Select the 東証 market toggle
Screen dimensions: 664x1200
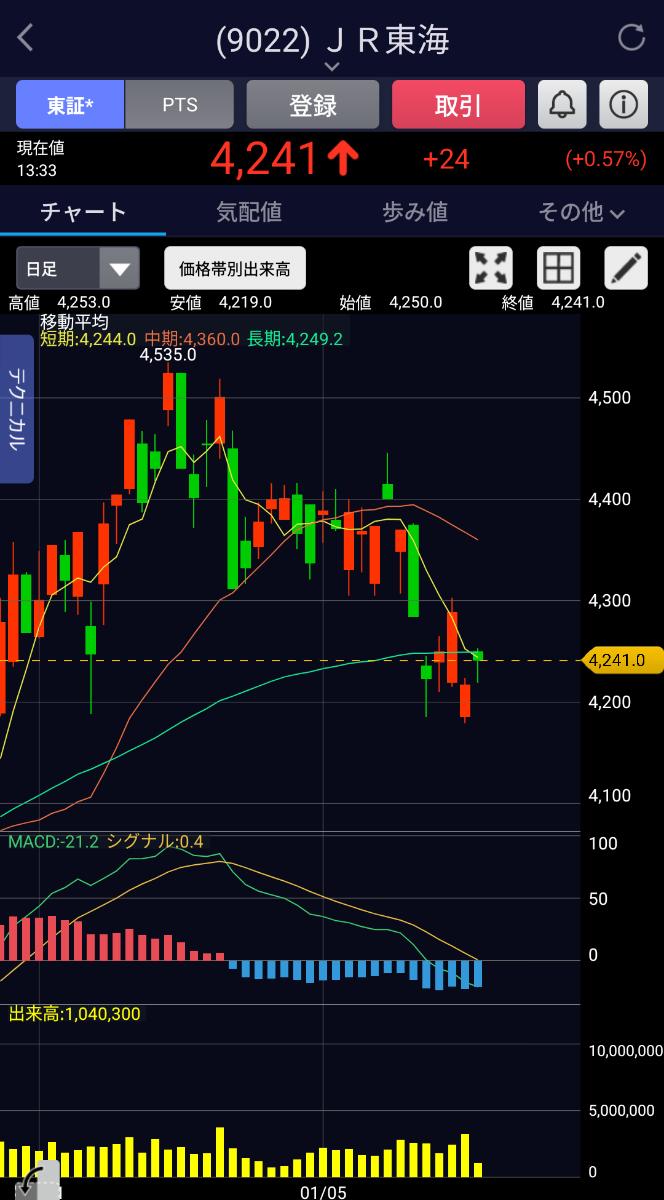(70, 104)
